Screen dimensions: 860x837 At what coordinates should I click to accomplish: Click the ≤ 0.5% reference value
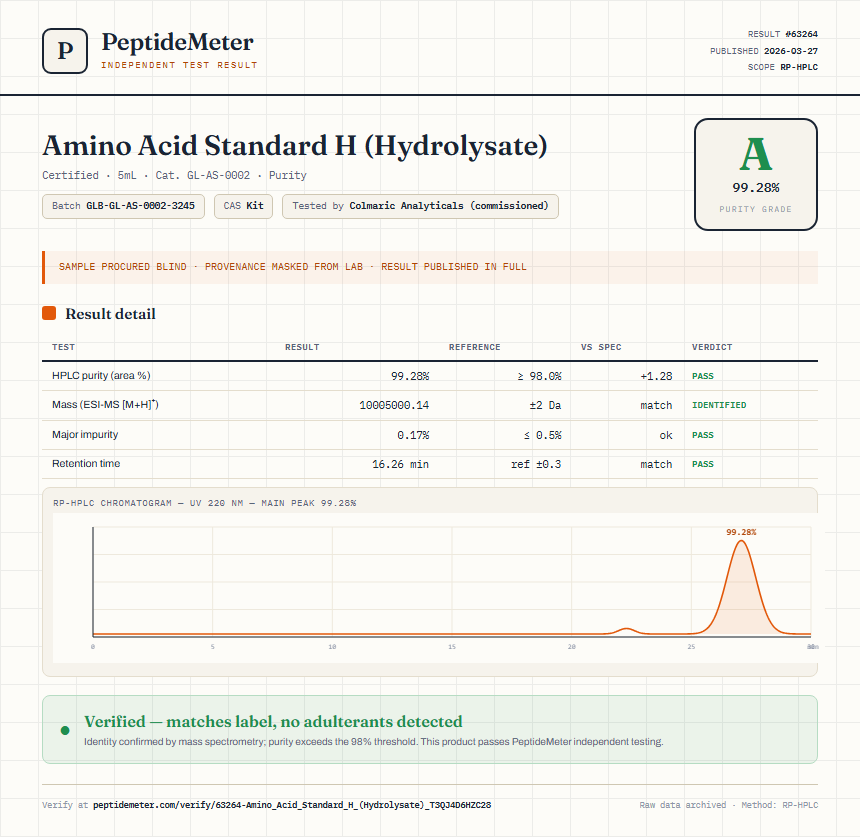[x=542, y=436]
